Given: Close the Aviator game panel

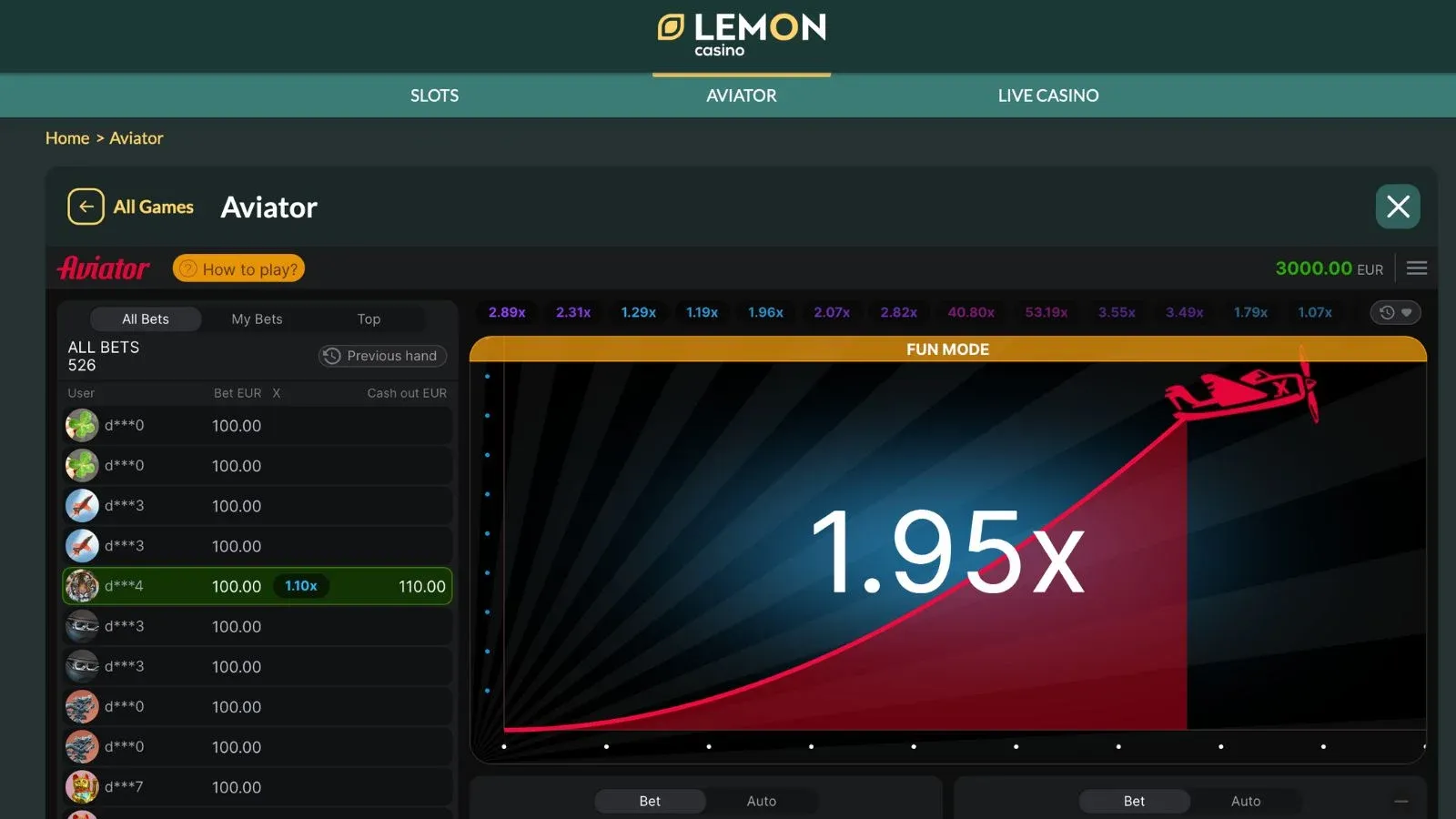Looking at the screenshot, I should click(1397, 207).
